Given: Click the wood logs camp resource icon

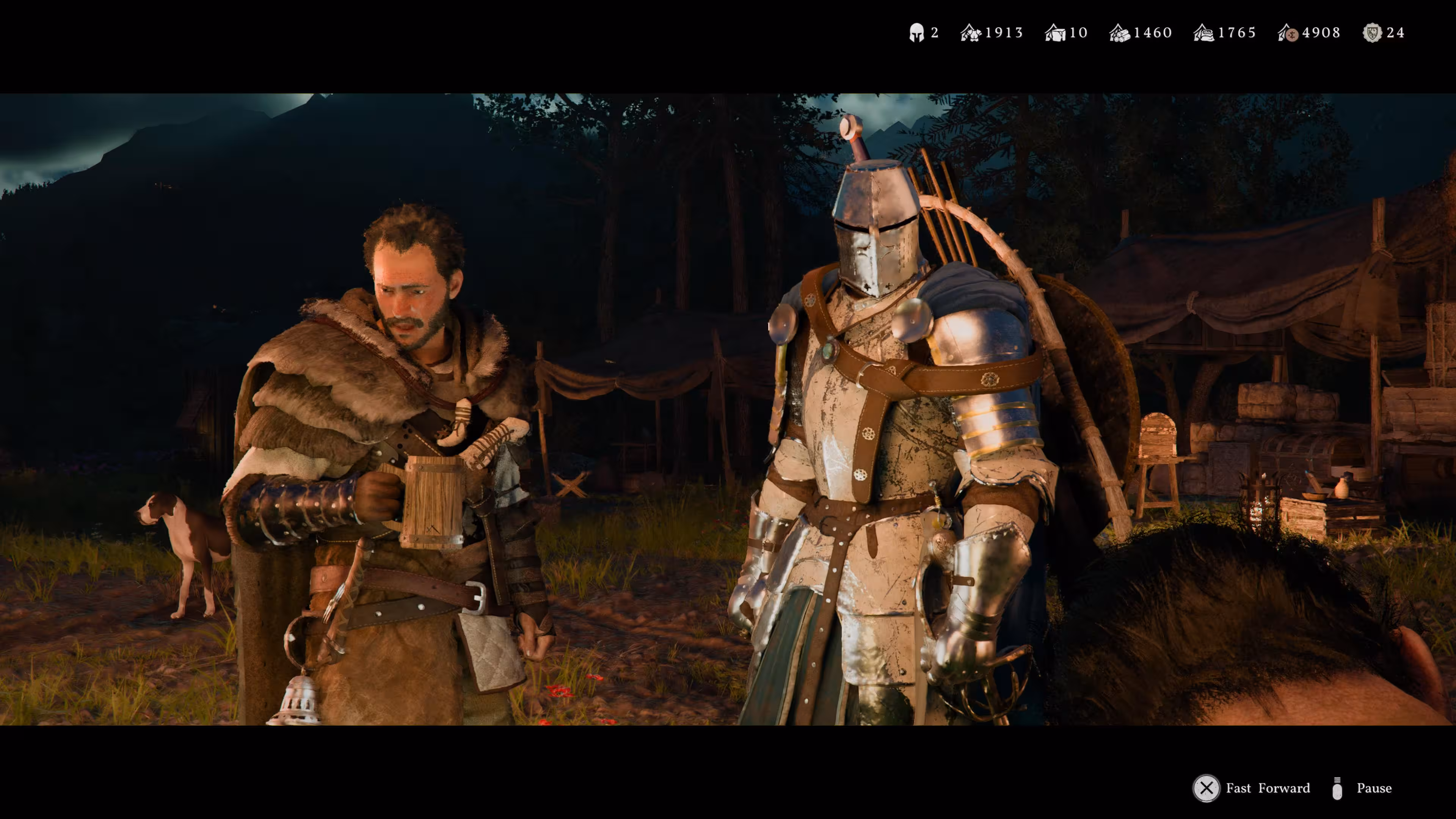Looking at the screenshot, I should [x=1120, y=33].
